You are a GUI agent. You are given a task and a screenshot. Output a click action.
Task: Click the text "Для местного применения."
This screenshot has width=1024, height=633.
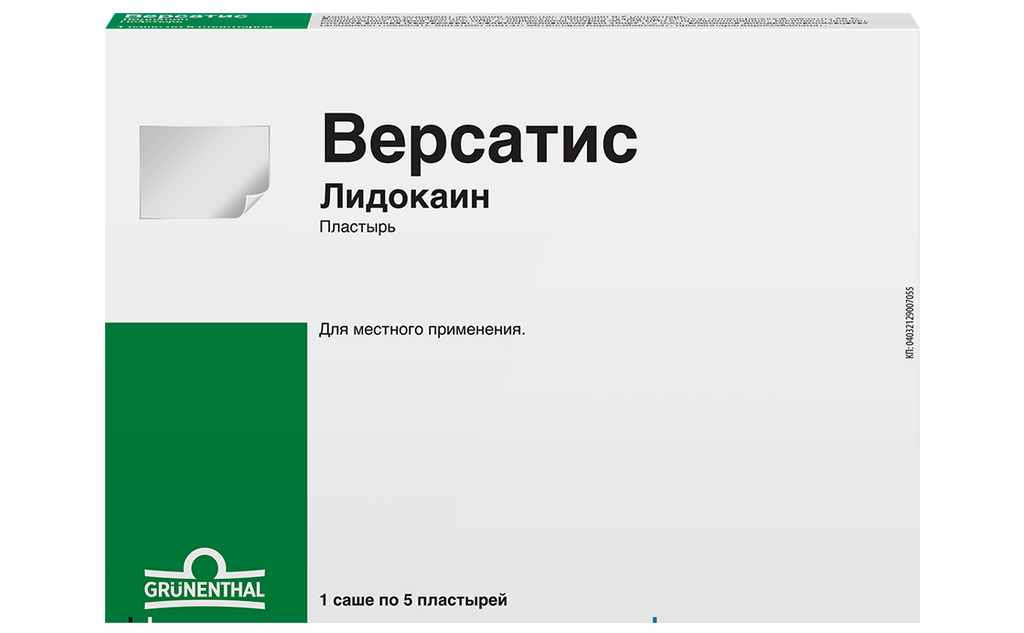pos(422,330)
